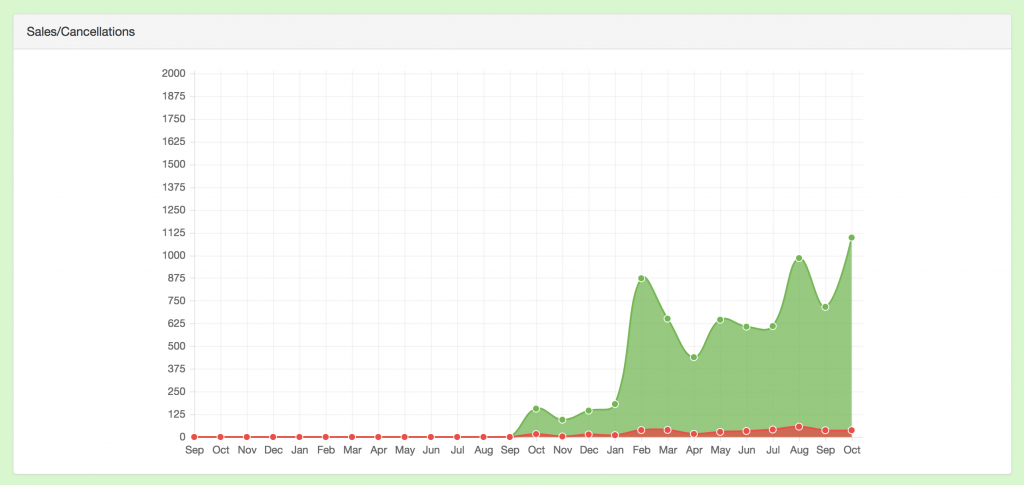Select green sales point for Dec near 145
This screenshot has height=485, width=1024.
(x=588, y=411)
